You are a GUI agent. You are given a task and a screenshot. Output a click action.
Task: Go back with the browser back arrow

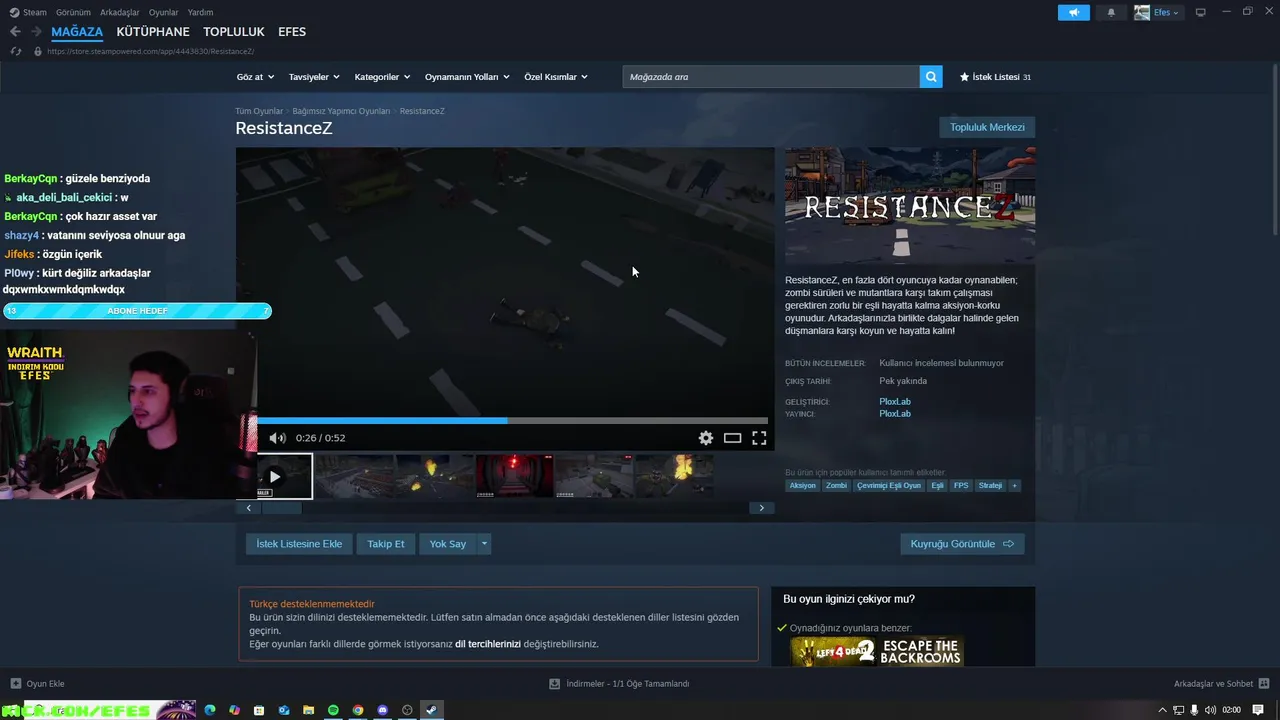15,32
